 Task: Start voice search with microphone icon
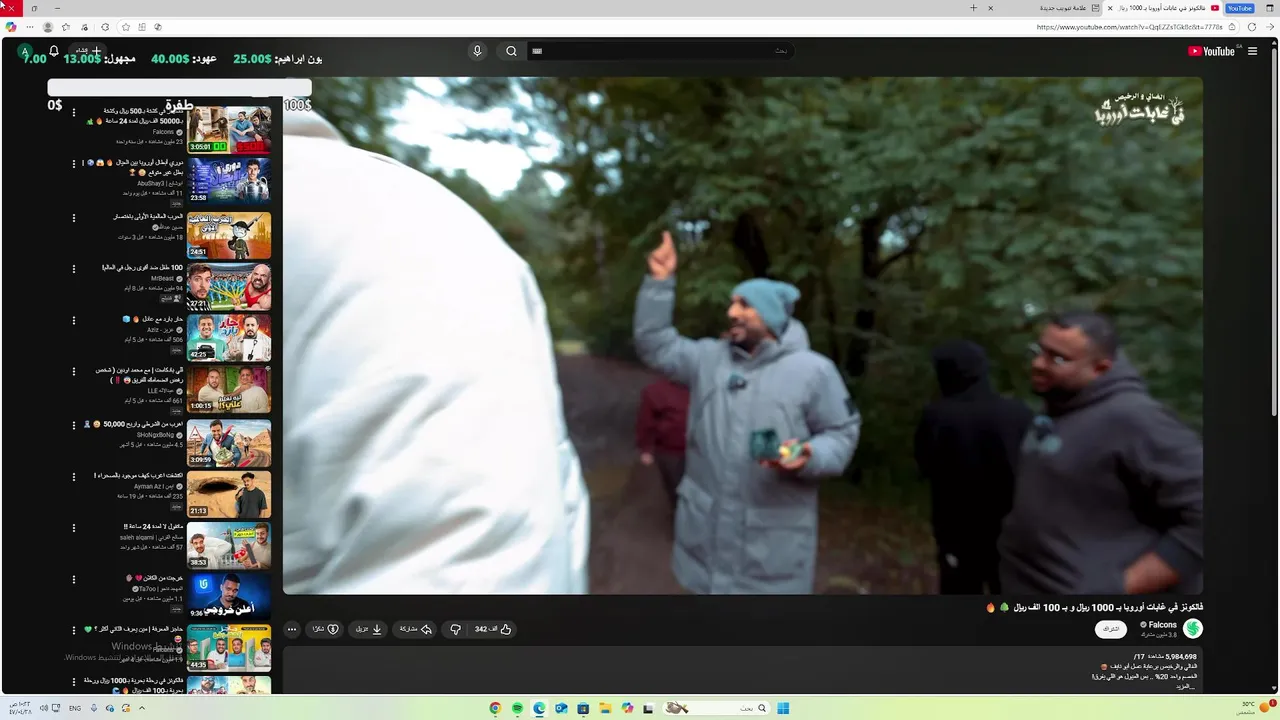(x=477, y=51)
